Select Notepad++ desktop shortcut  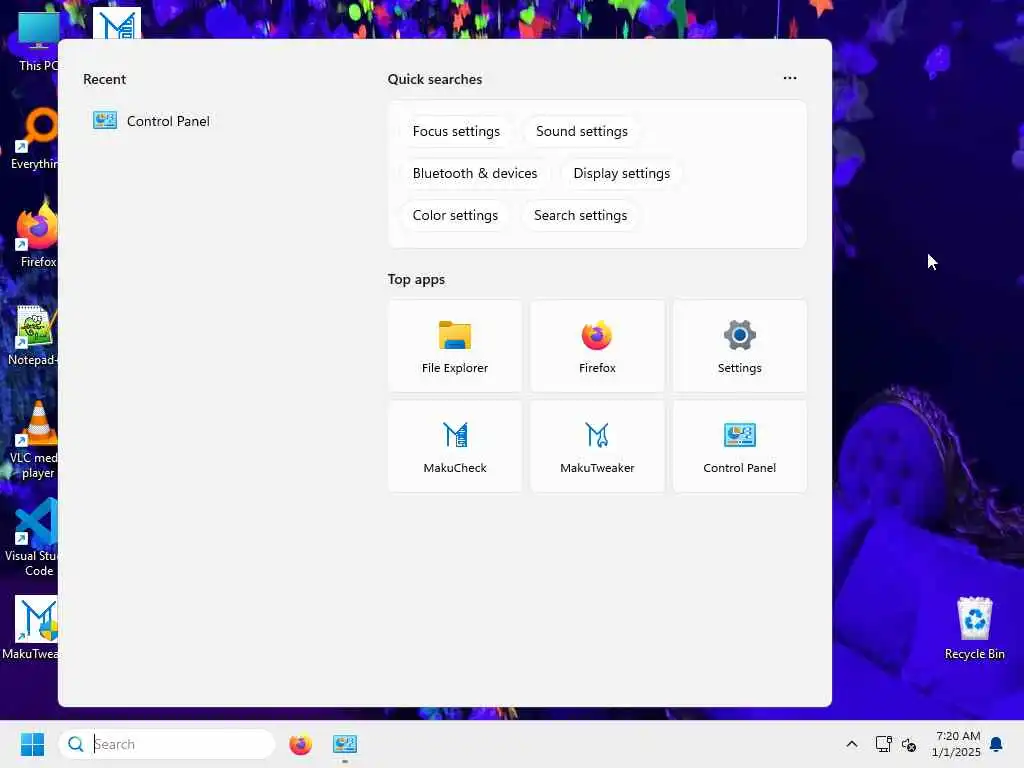click(x=33, y=334)
